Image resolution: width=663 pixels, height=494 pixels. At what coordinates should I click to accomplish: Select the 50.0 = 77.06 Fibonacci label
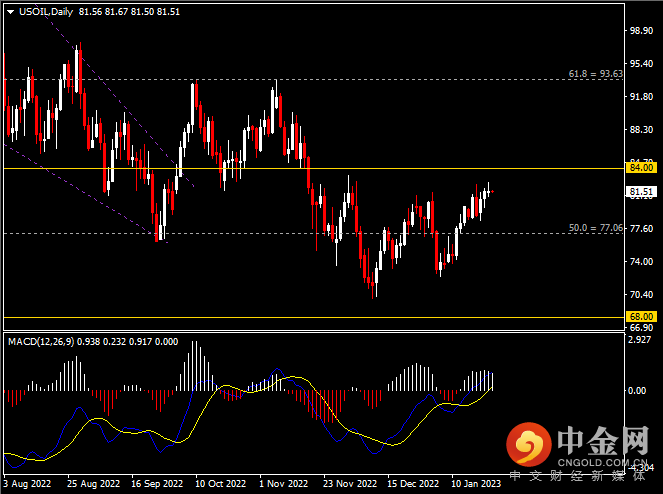[x=595, y=228]
